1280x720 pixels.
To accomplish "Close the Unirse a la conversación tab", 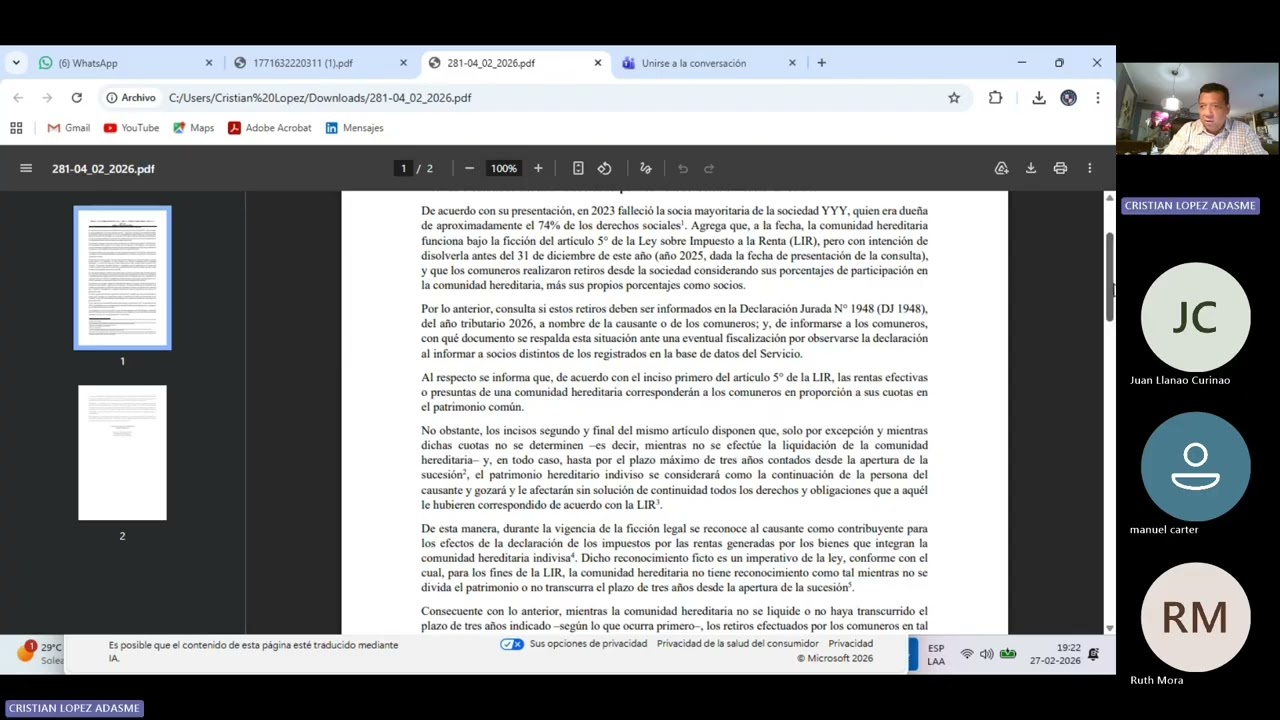I will [792, 62].
